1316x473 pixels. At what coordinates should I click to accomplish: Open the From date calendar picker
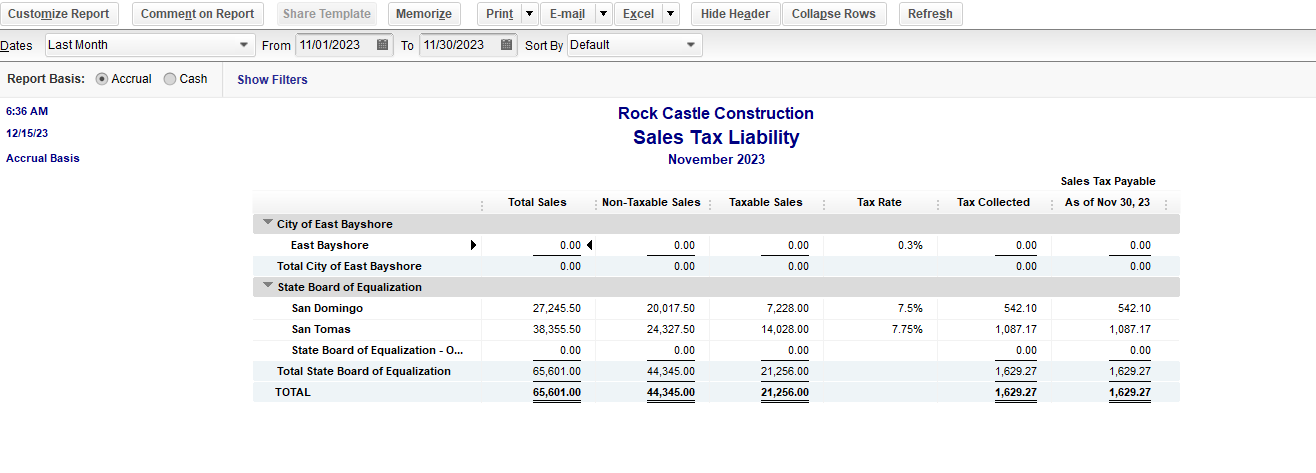(383, 45)
